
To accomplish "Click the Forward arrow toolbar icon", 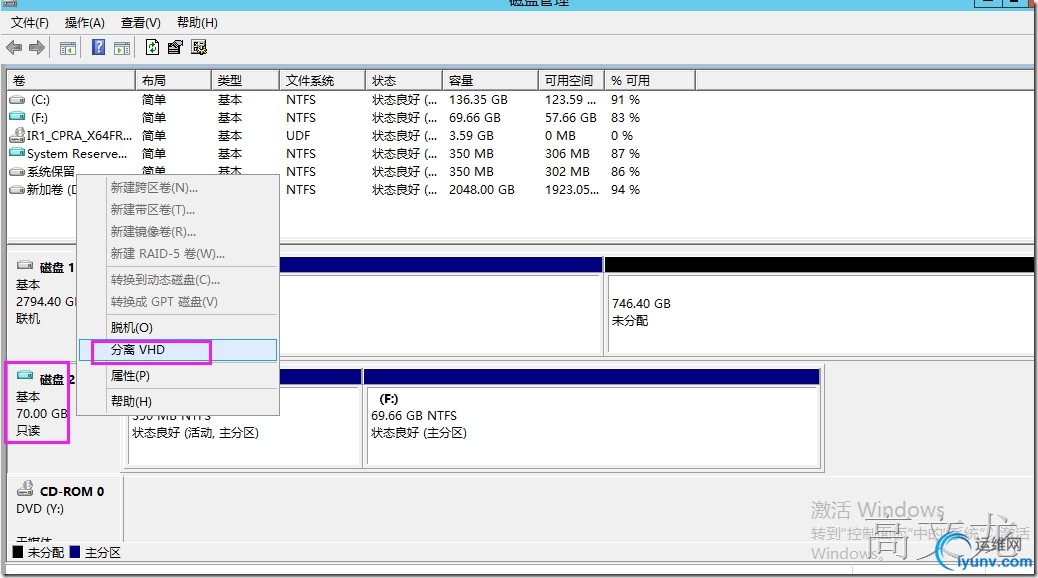I will [37, 48].
